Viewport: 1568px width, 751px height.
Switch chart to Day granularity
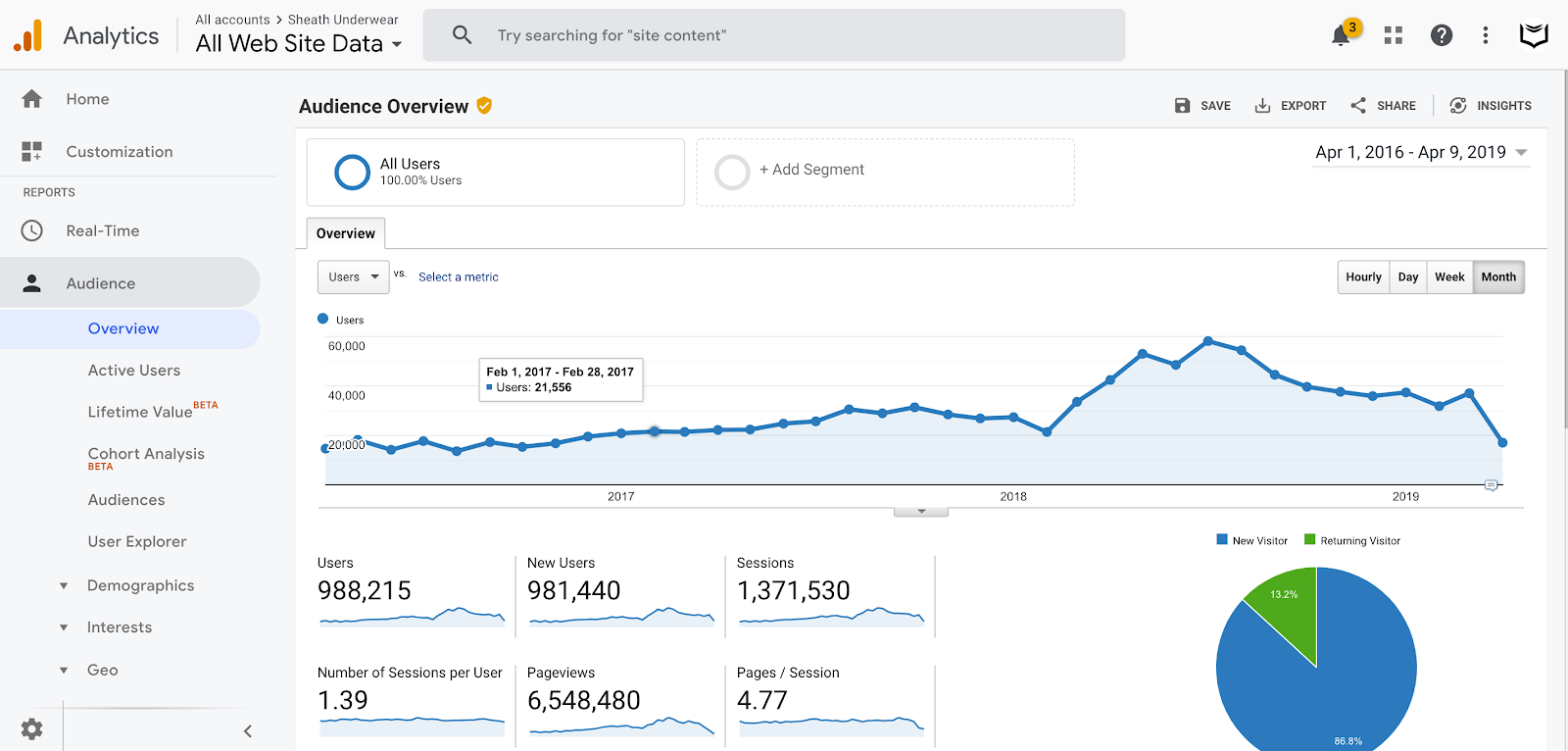[1408, 277]
